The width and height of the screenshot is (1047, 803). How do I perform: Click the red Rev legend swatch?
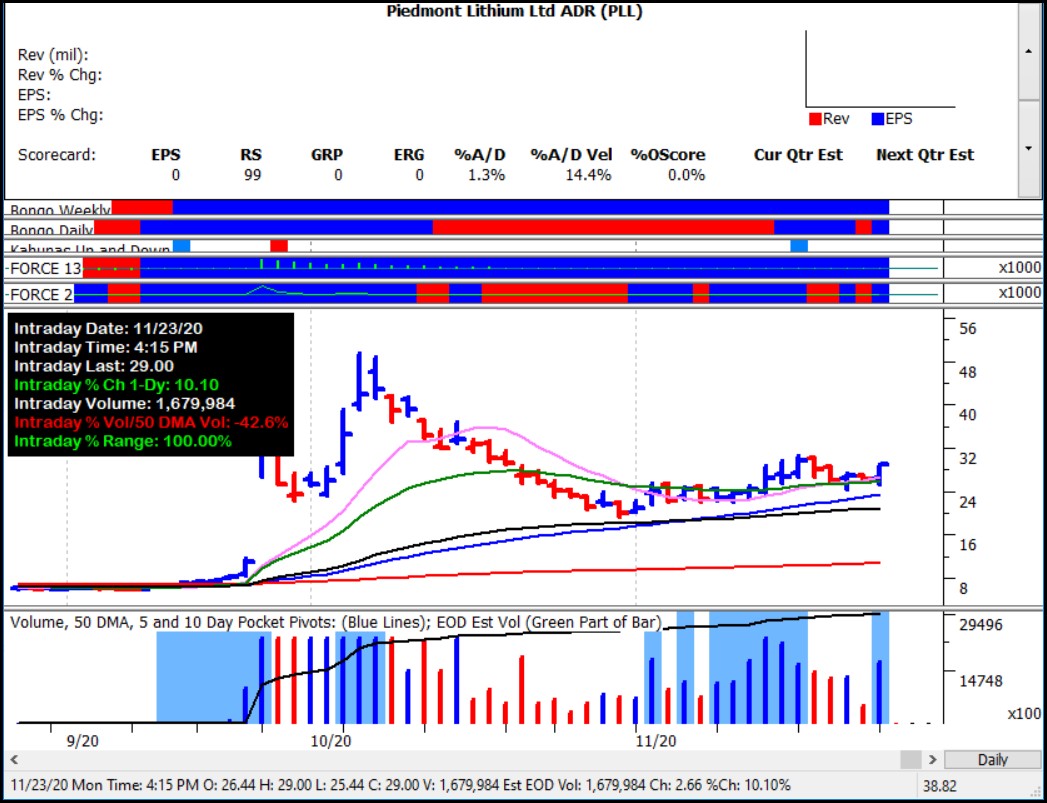tap(815, 119)
